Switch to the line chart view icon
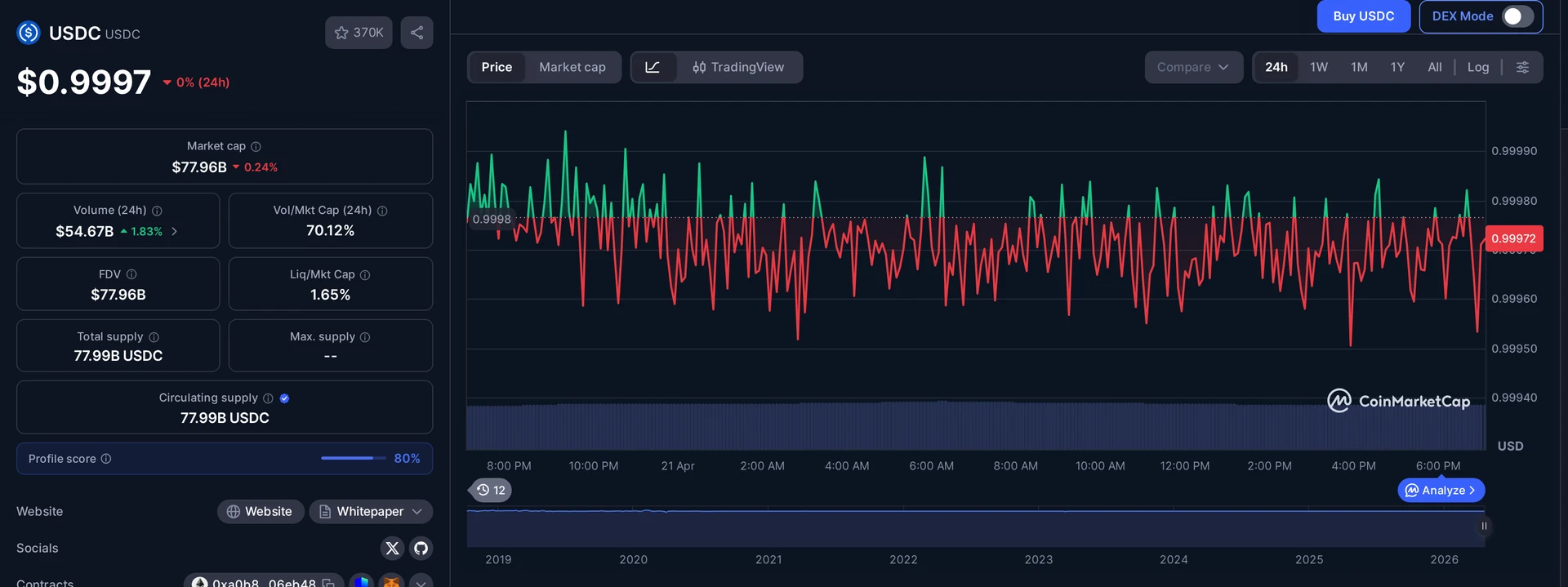The image size is (1568, 587). point(653,67)
